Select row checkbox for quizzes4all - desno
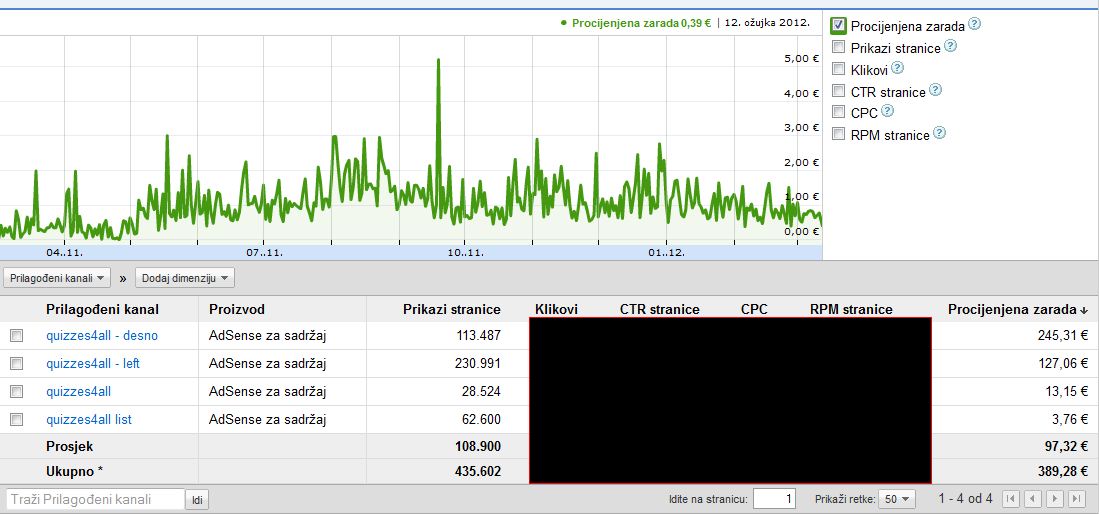This screenshot has width=1099, height=514. pos(16,336)
